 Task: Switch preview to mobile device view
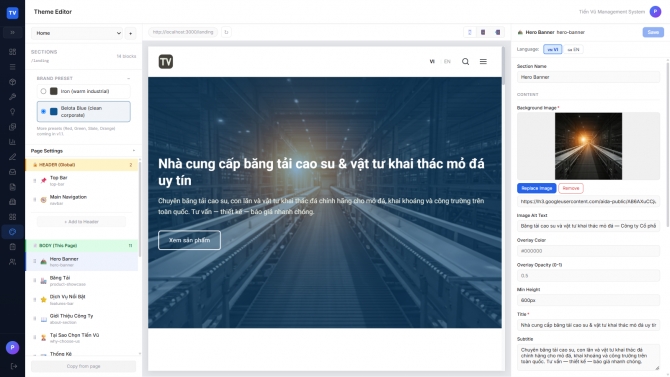(470, 32)
